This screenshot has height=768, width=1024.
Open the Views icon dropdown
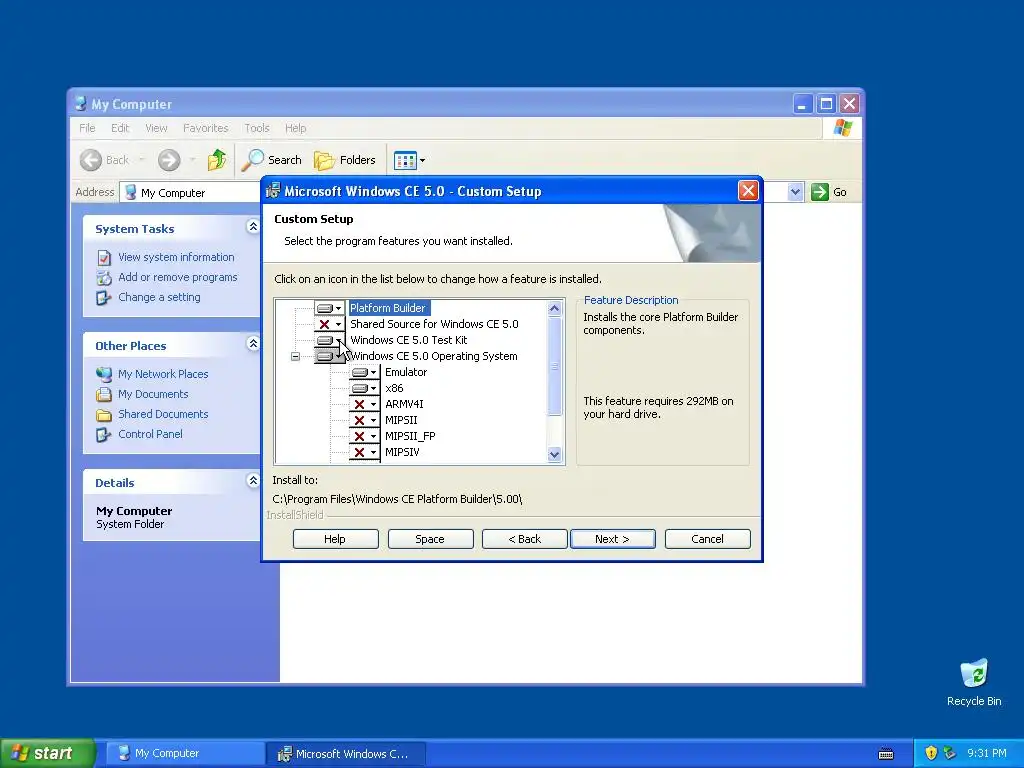tap(409, 160)
